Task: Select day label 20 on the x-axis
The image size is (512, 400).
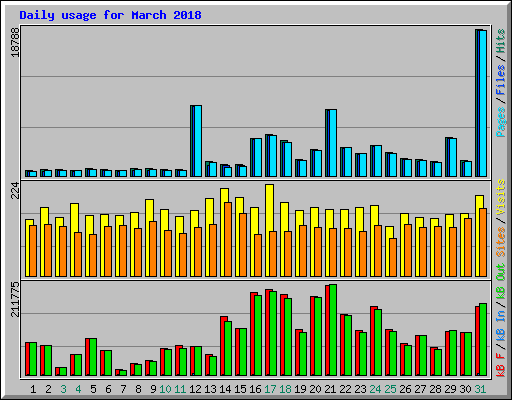Action: [315, 389]
